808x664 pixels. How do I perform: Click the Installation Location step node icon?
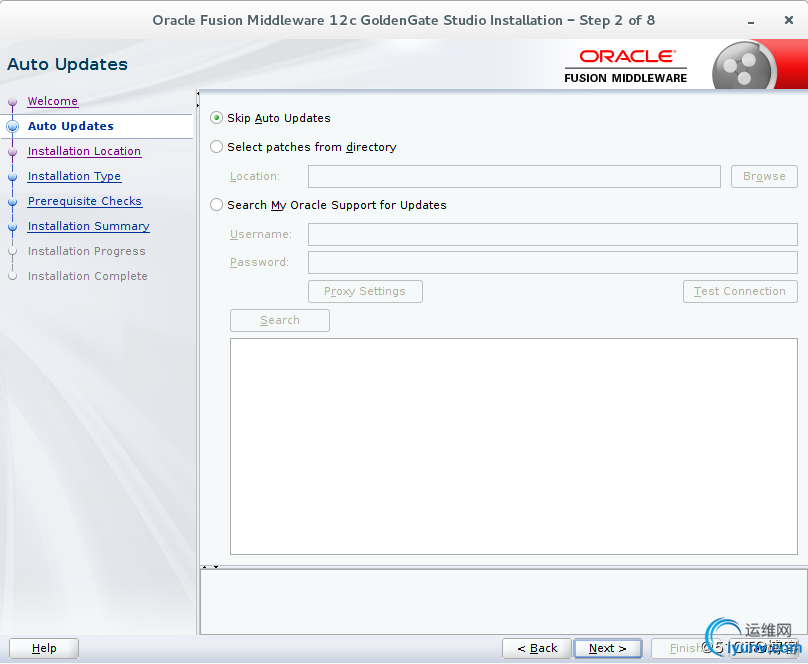[13, 151]
